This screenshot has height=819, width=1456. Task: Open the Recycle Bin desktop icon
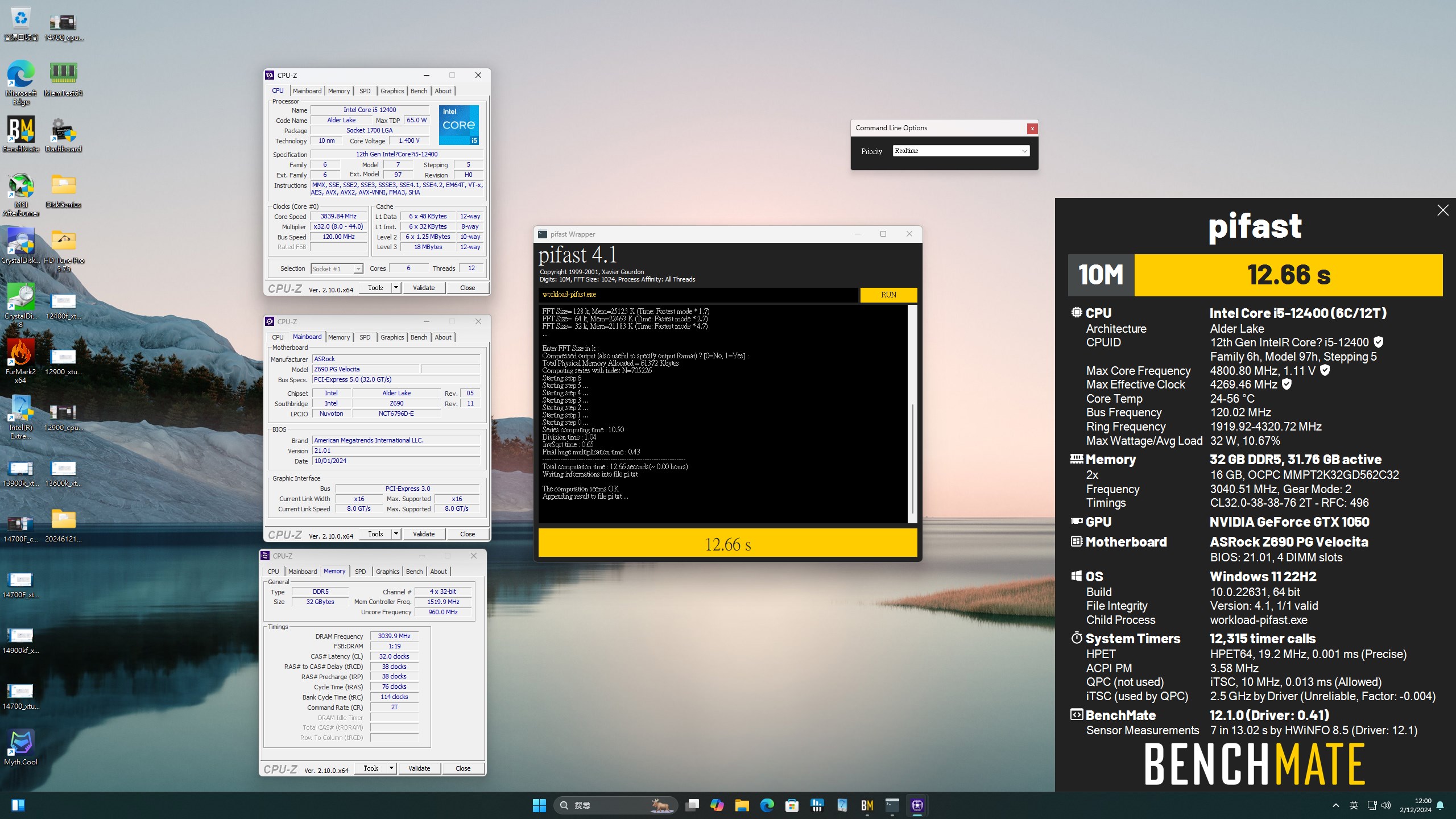click(20, 24)
